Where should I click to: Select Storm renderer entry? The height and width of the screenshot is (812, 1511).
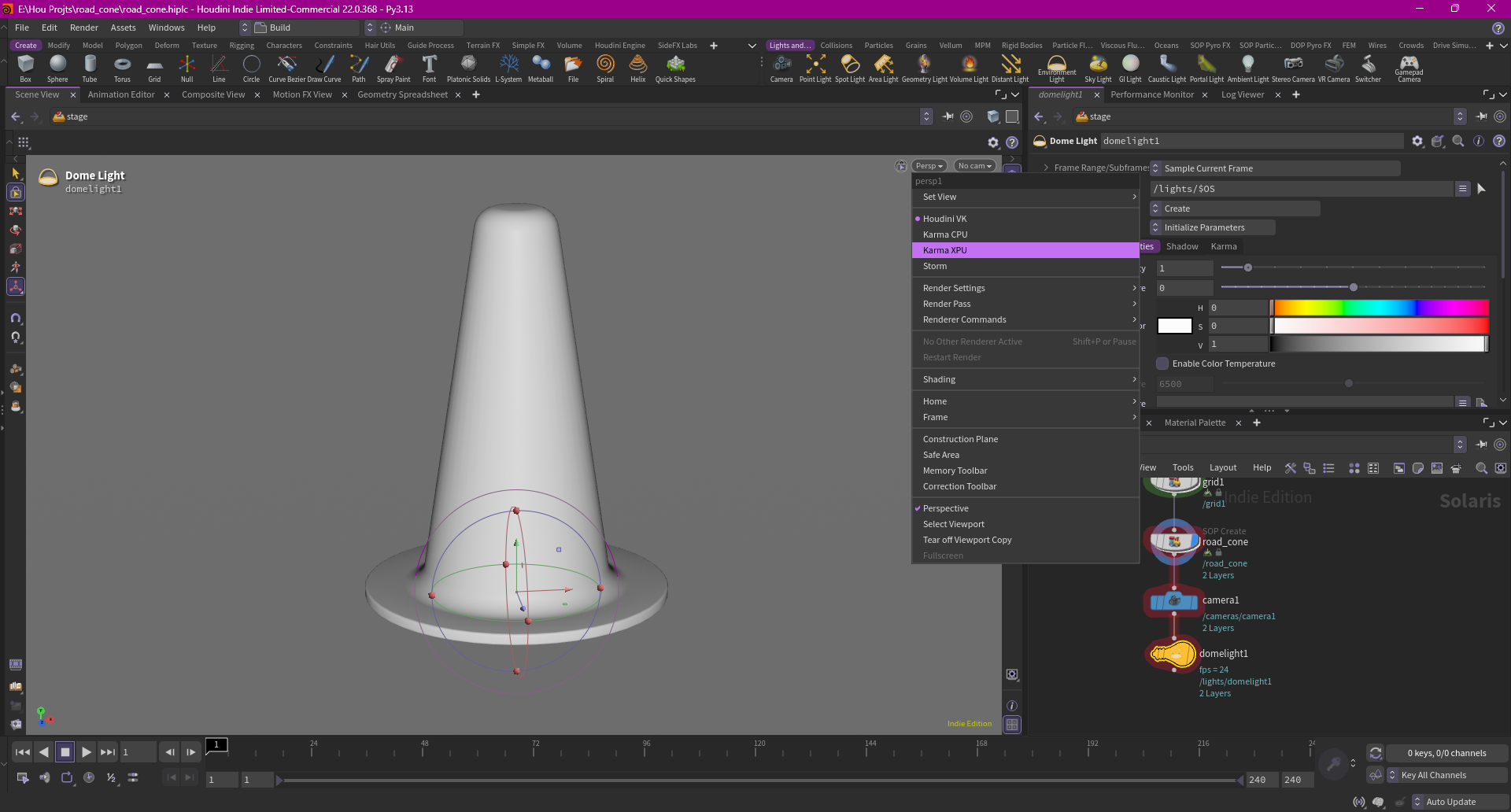pos(1025,266)
